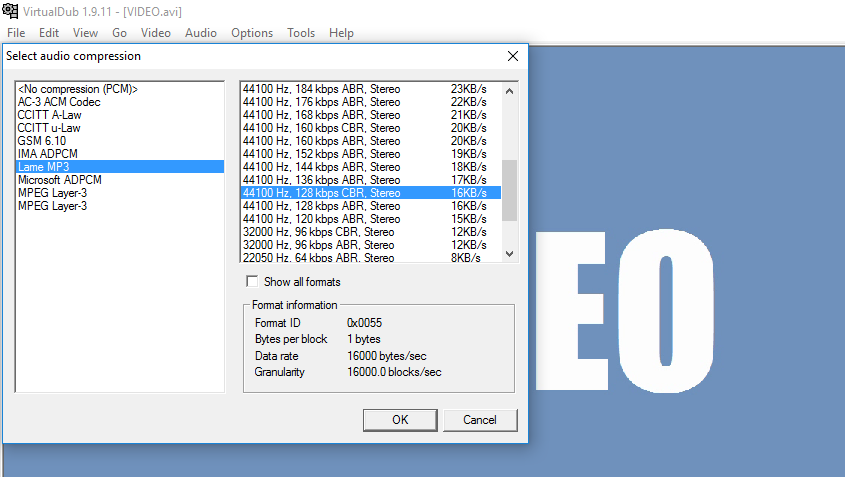Select the second MPEG Layer-3 entry
The width and height of the screenshot is (845, 477).
(x=120, y=206)
